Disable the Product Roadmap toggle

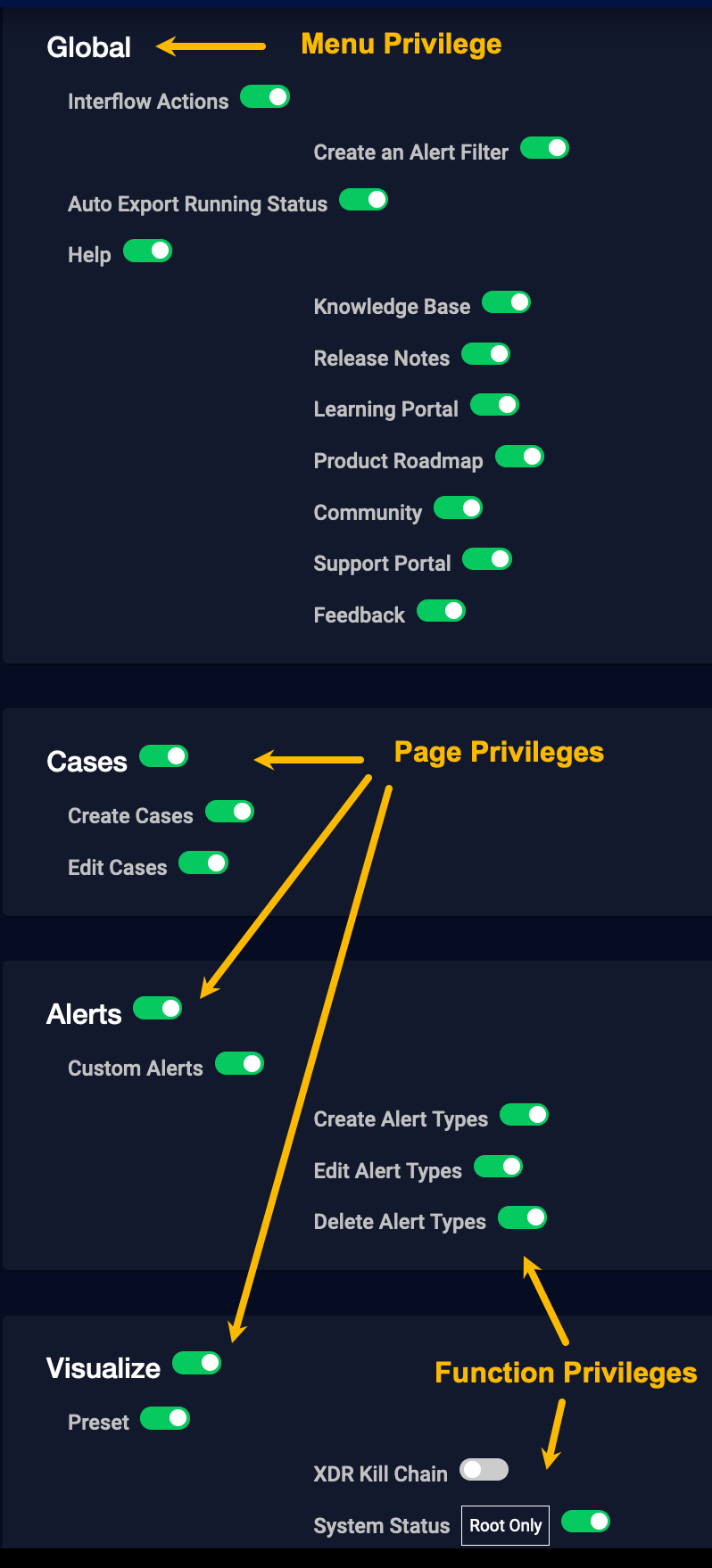point(519,457)
